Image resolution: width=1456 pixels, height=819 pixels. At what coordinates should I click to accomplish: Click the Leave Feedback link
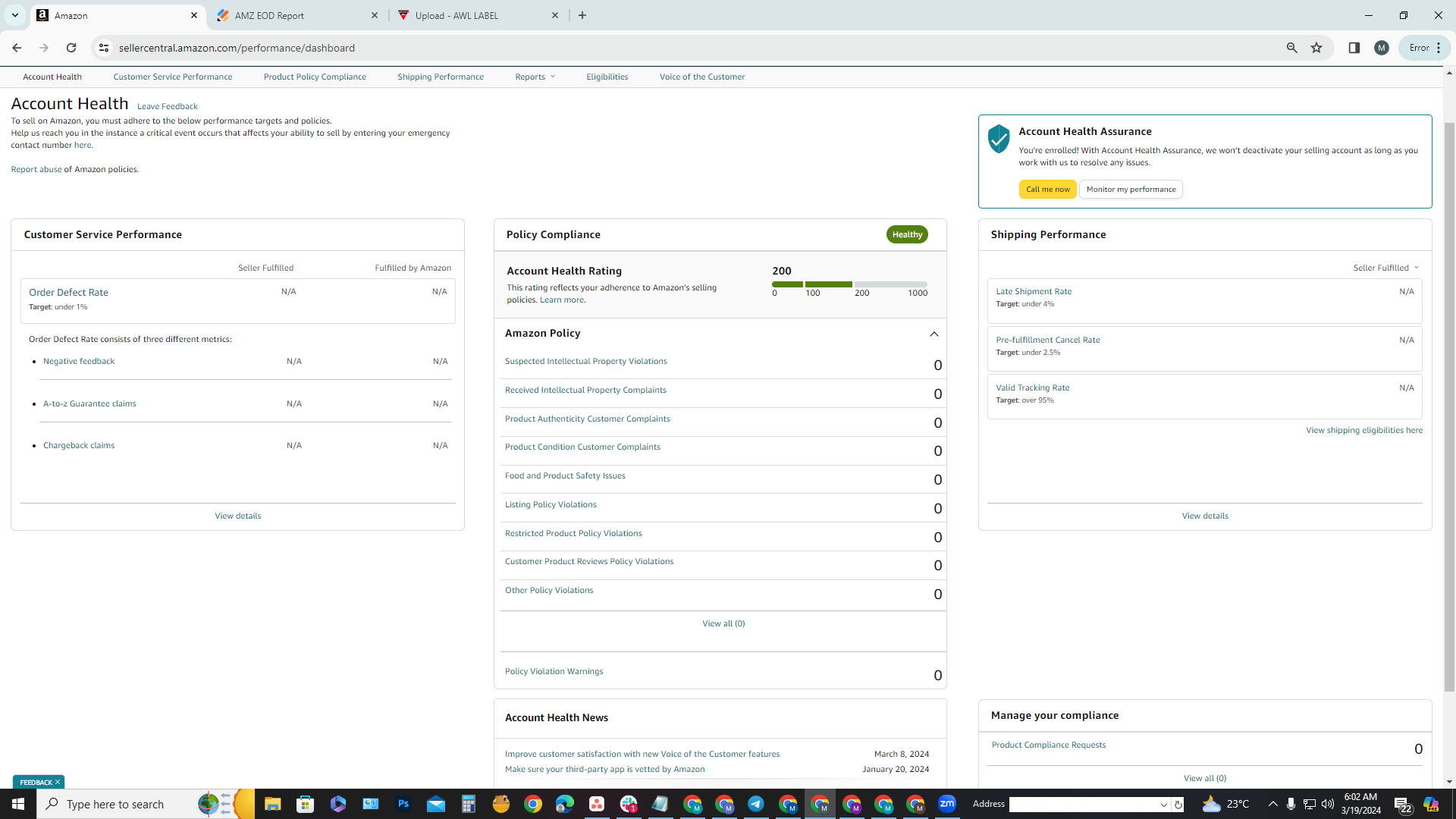pos(168,106)
